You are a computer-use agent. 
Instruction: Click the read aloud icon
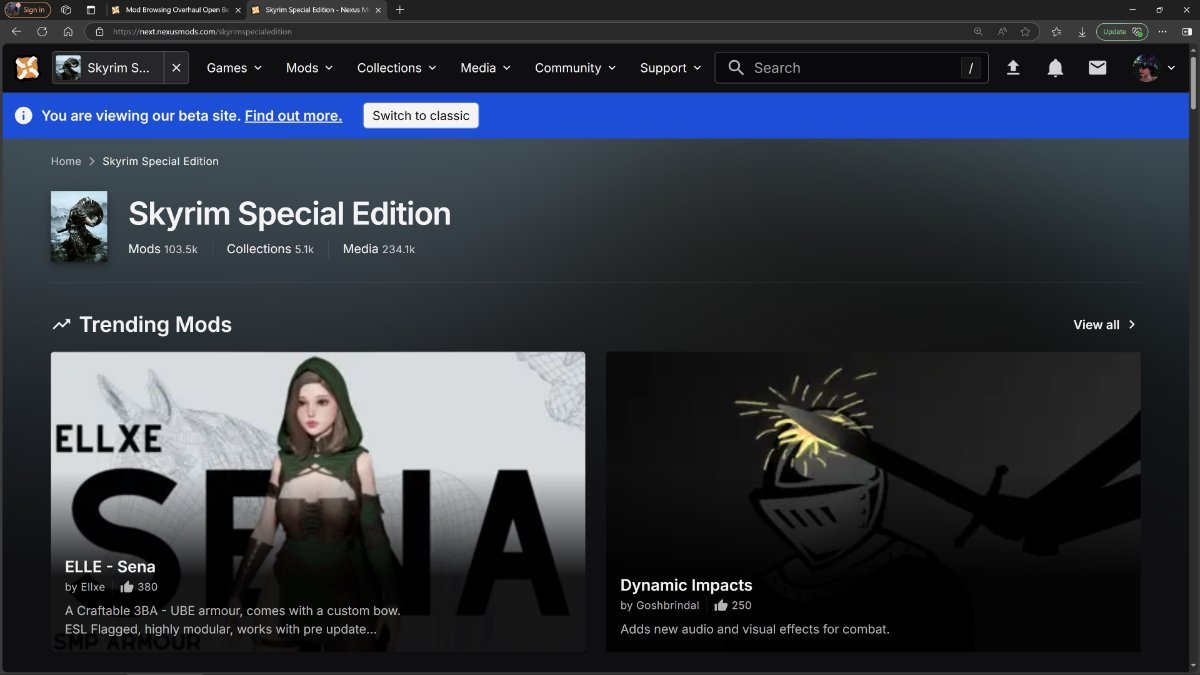click(x=1002, y=31)
